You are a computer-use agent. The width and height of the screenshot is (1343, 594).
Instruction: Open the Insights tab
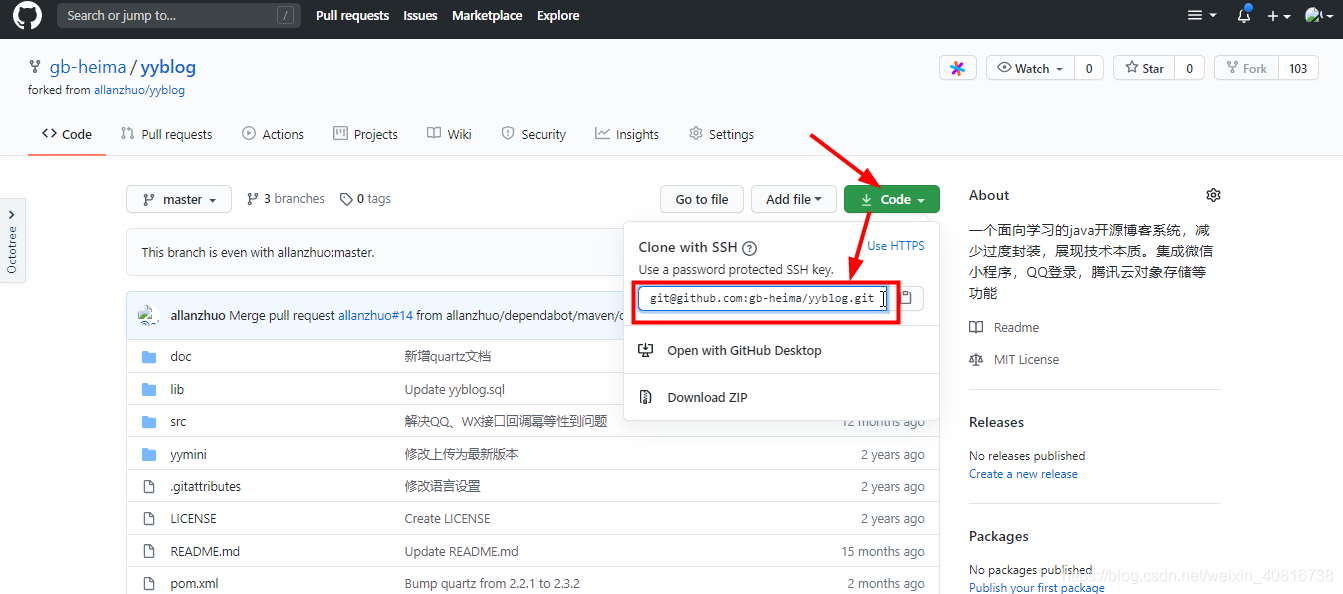[627, 134]
